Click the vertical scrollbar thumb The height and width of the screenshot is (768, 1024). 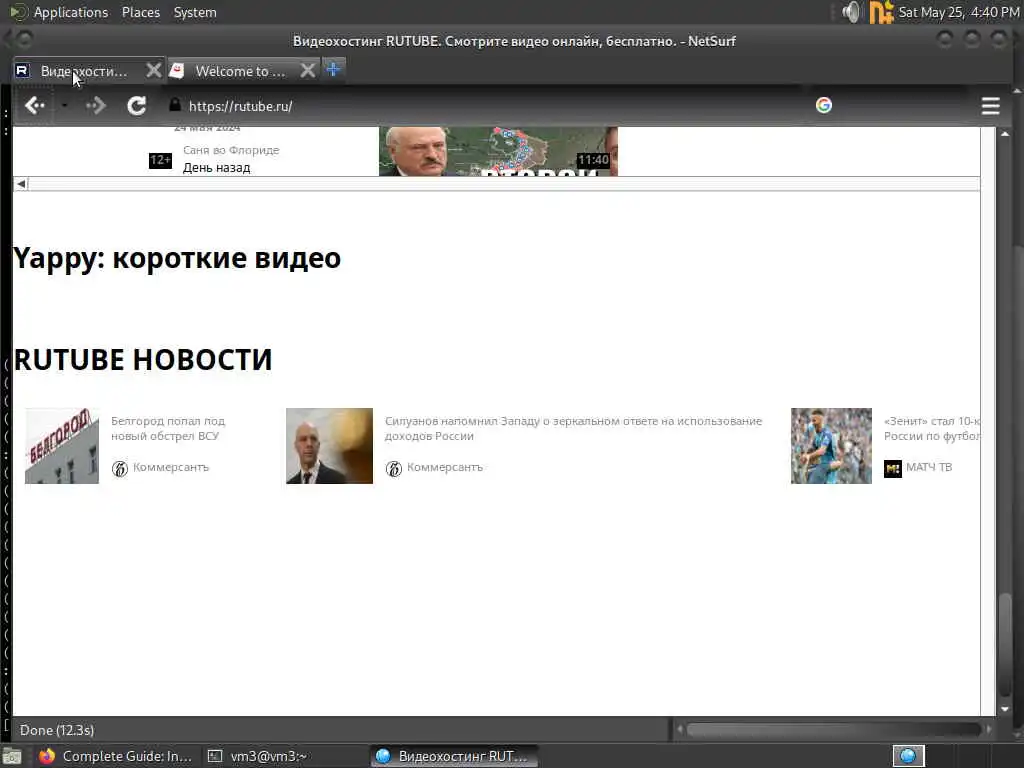(1004, 645)
